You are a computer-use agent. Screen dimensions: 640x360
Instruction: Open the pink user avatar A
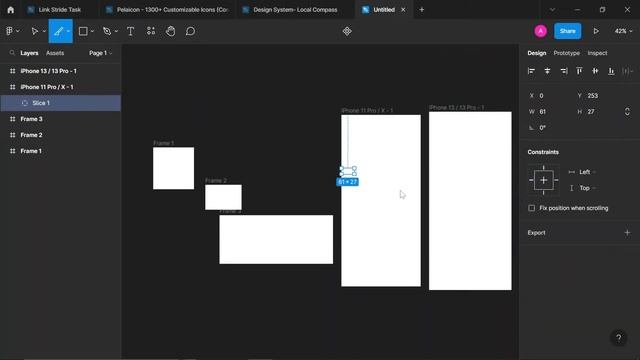(540, 31)
